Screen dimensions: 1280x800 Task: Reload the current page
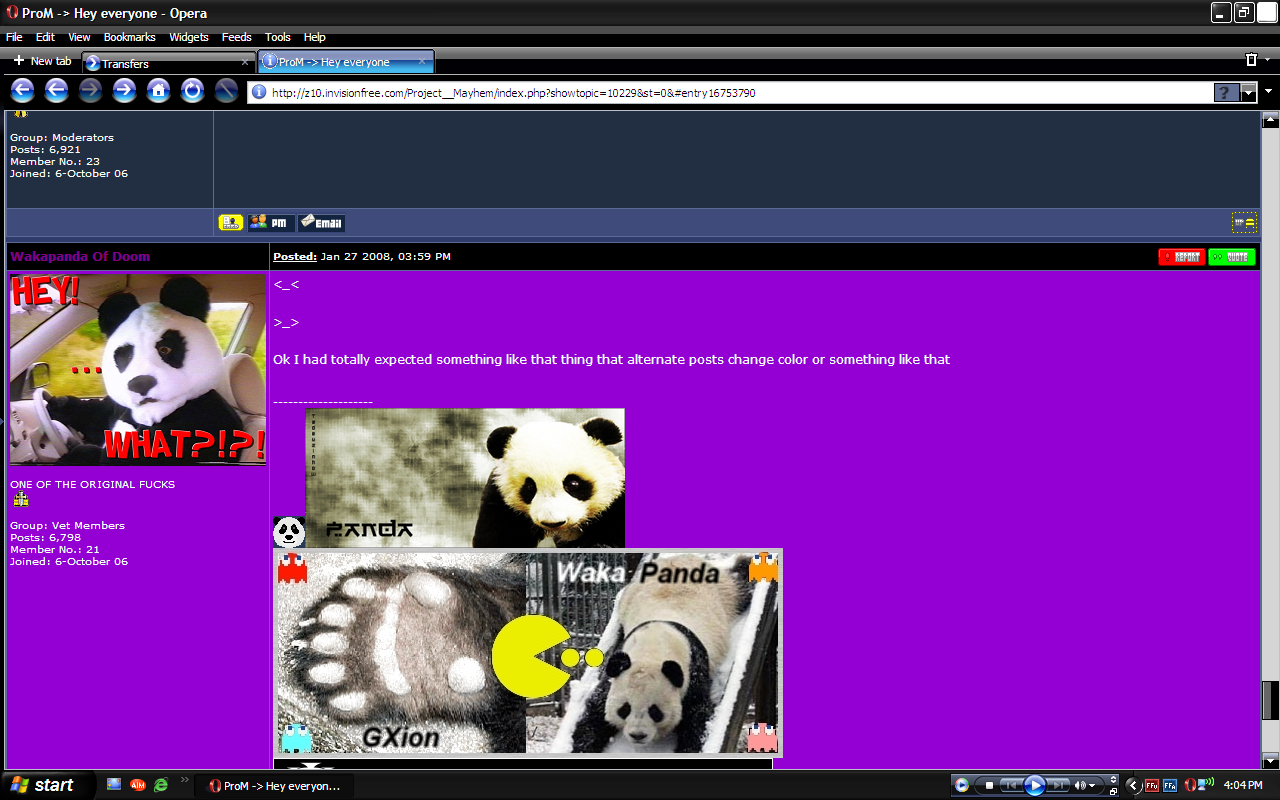pyautogui.click(x=192, y=91)
